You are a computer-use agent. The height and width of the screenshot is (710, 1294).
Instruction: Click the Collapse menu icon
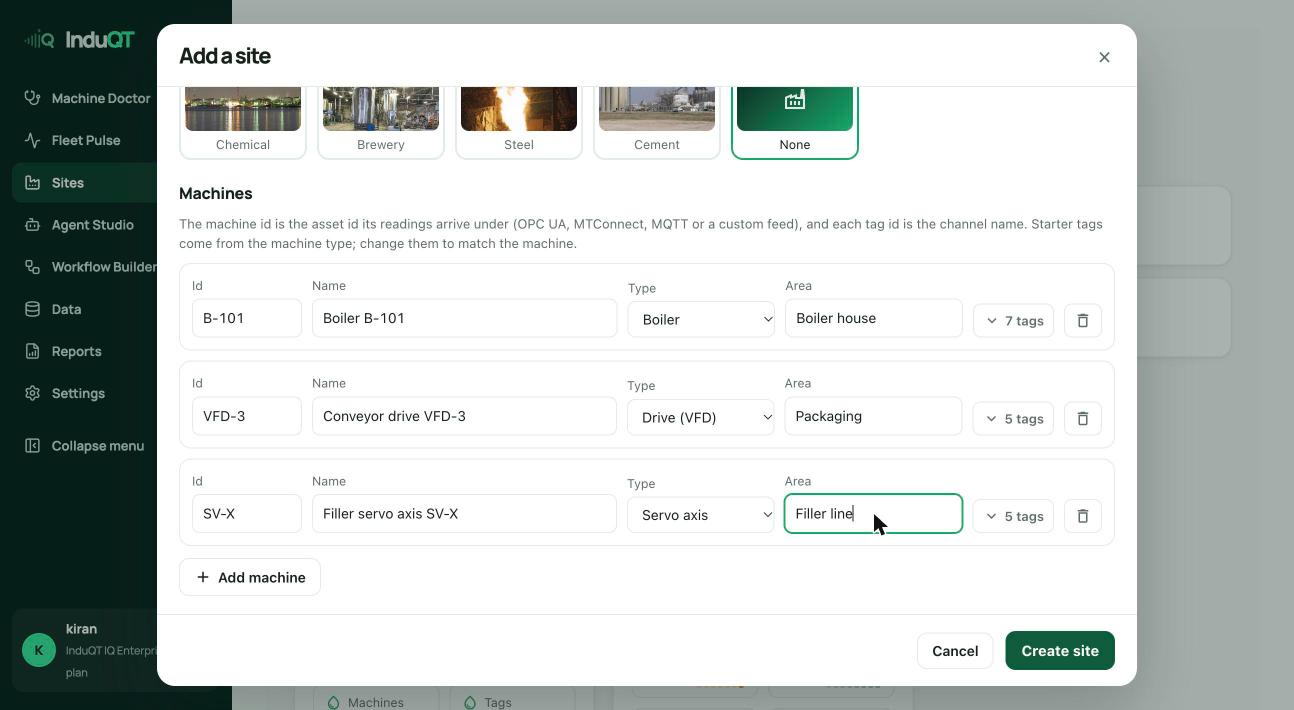(33, 446)
